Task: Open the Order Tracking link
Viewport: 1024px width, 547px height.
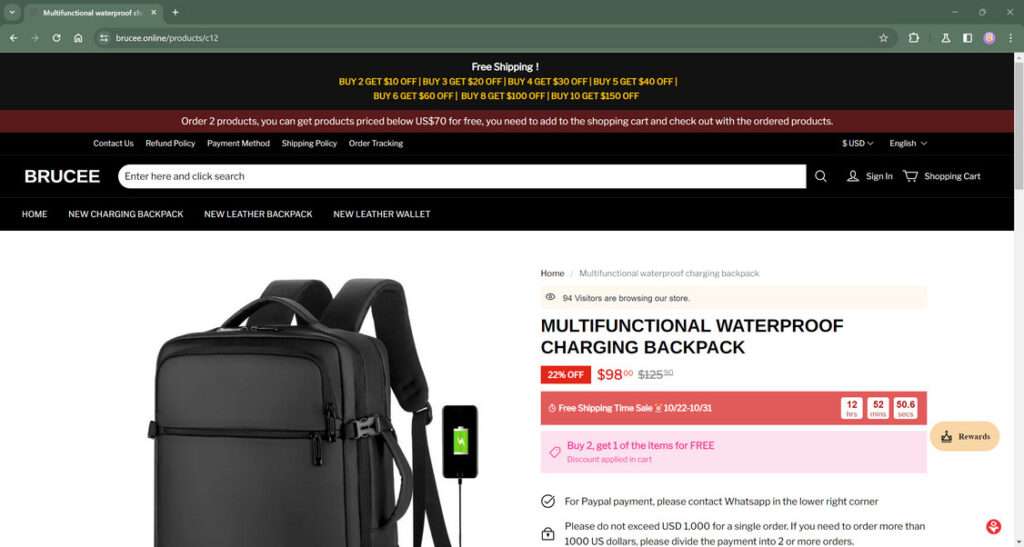Action: [376, 143]
